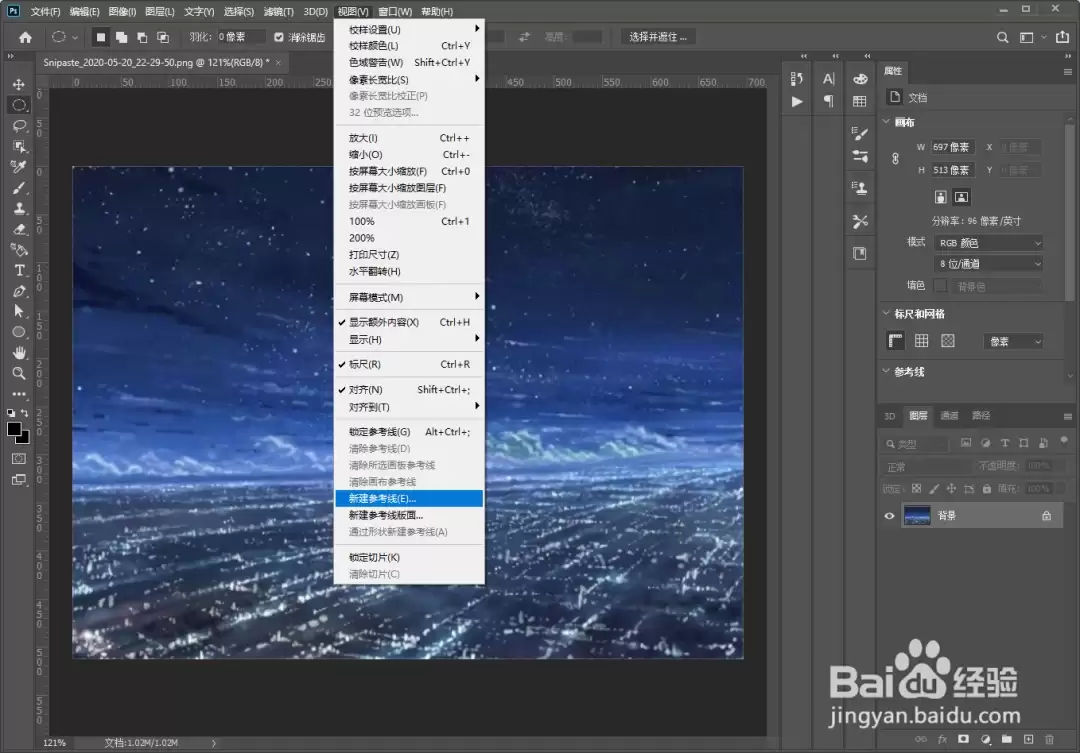Choose 新建参考线版面... menu item
This screenshot has width=1080, height=753.
click(409, 515)
